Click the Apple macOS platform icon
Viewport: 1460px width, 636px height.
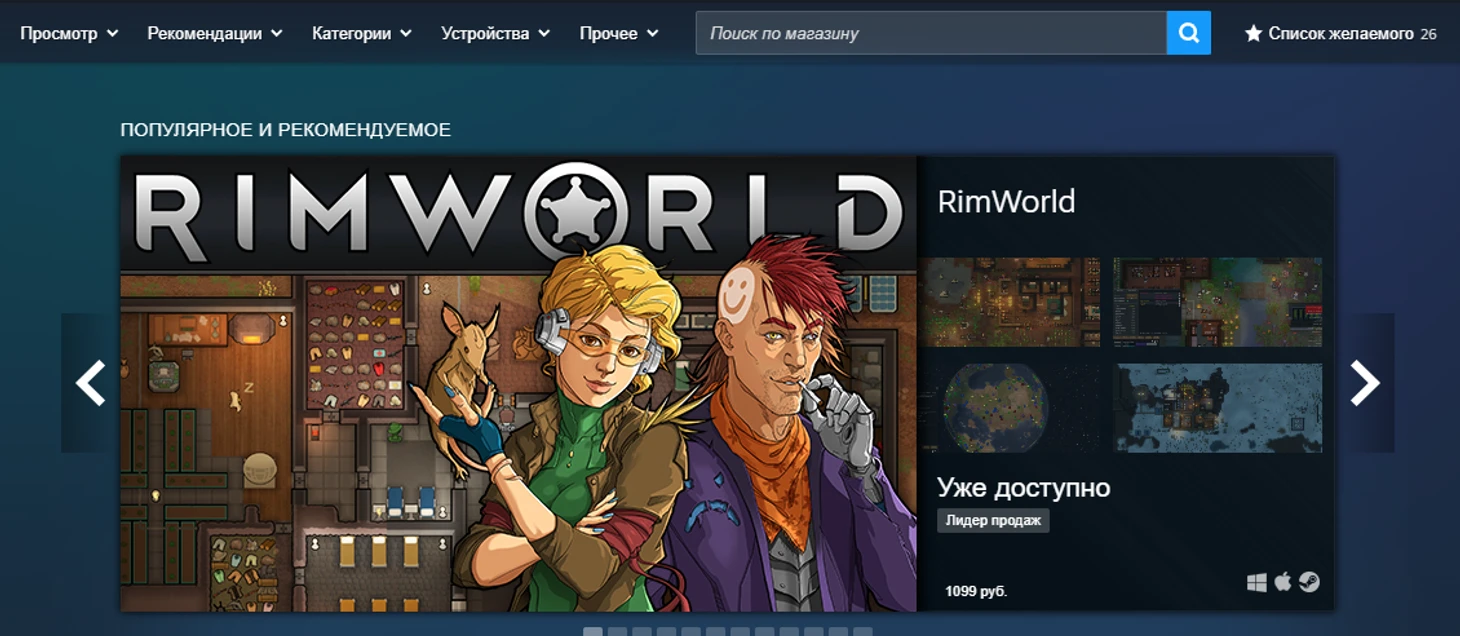1283,581
